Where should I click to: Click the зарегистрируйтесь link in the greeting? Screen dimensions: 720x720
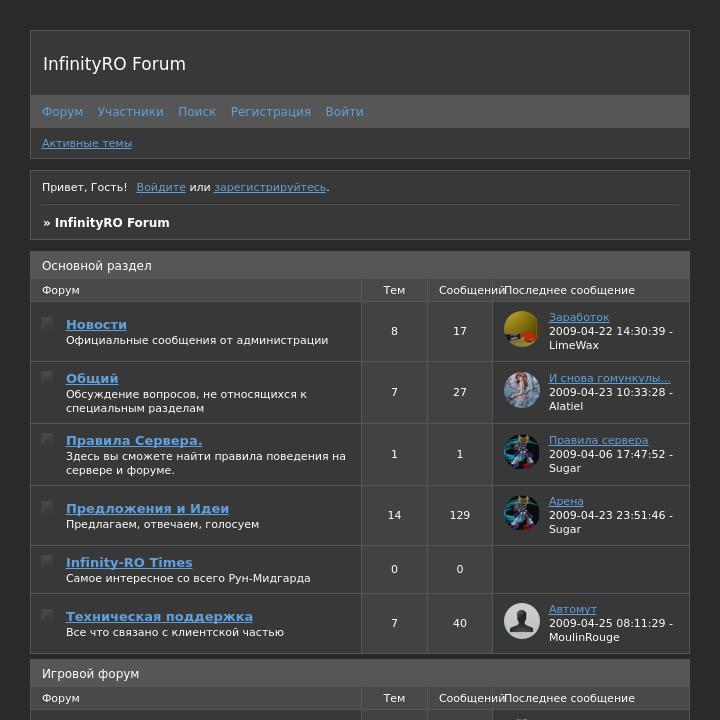click(269, 187)
